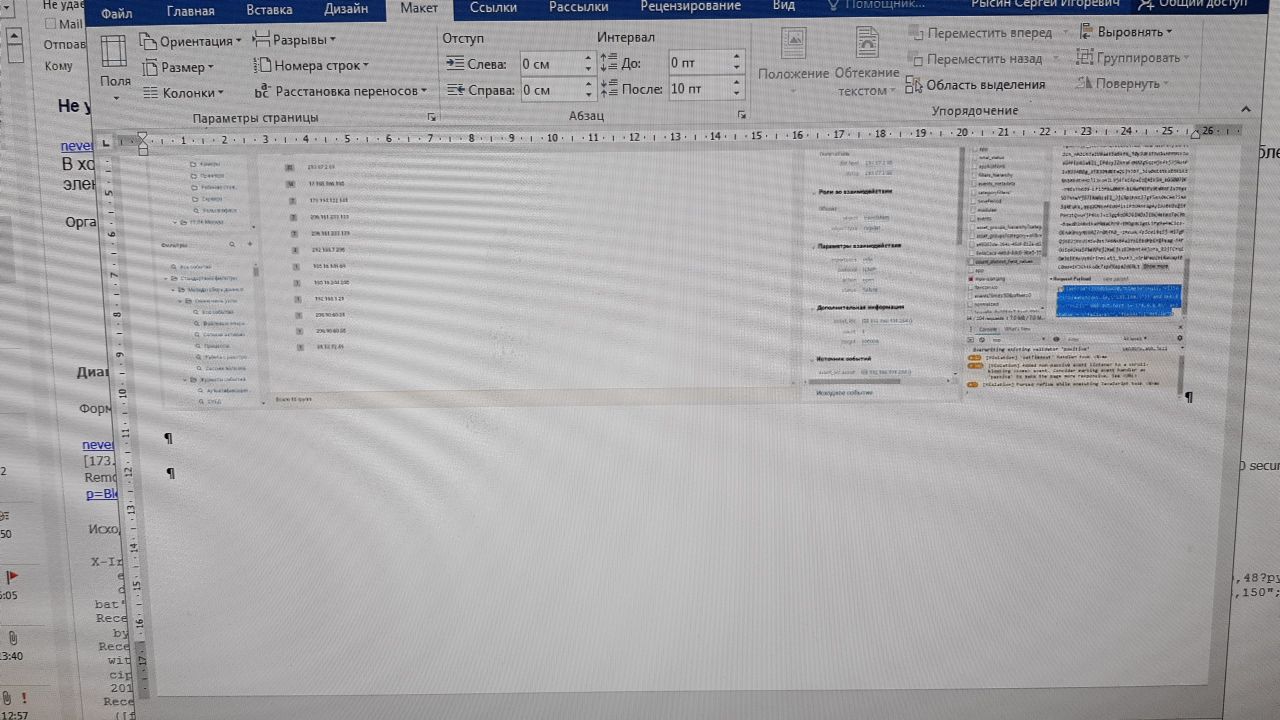Switch to the Вставка tab
The height and width of the screenshot is (720, 1280).
pyautogui.click(x=269, y=11)
